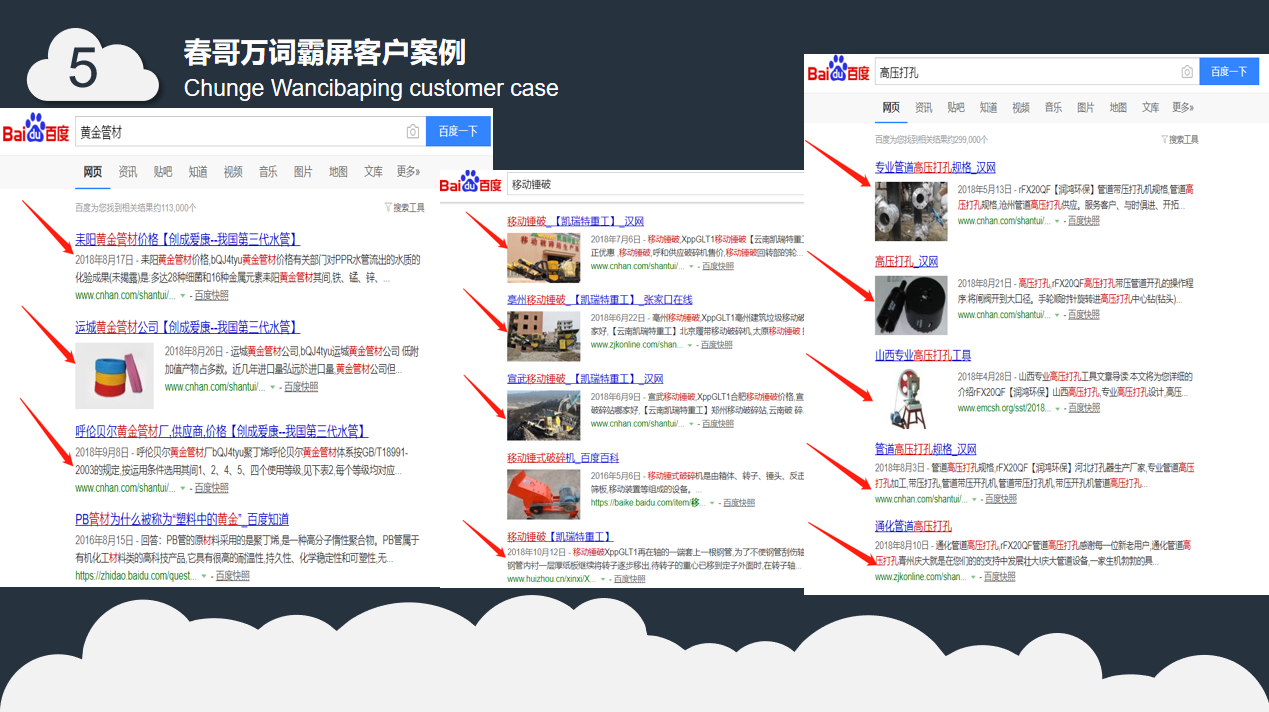1269x712 pixels.
Task: Open 百度快照 for the 耒阳黄金管材价格 result
Action: click(210, 296)
